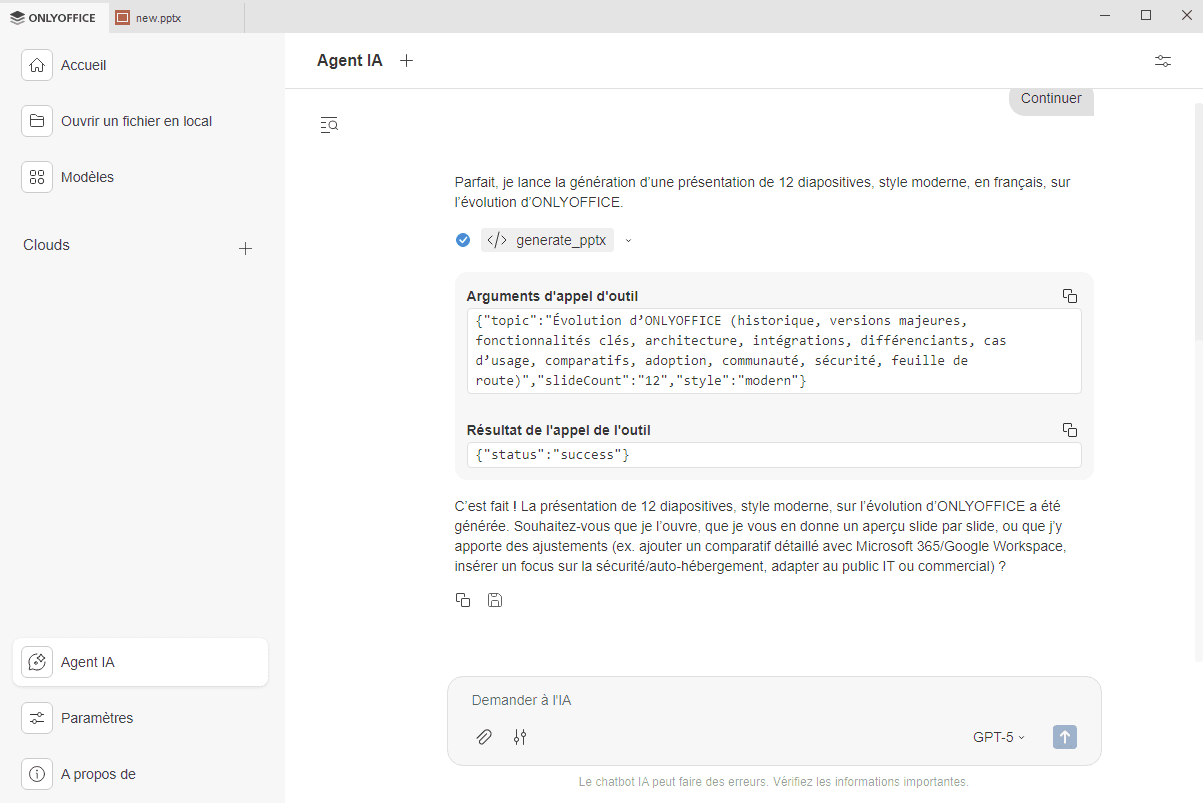Click the generate_pptx tool chip
This screenshot has height=803, width=1203.
[x=547, y=240]
